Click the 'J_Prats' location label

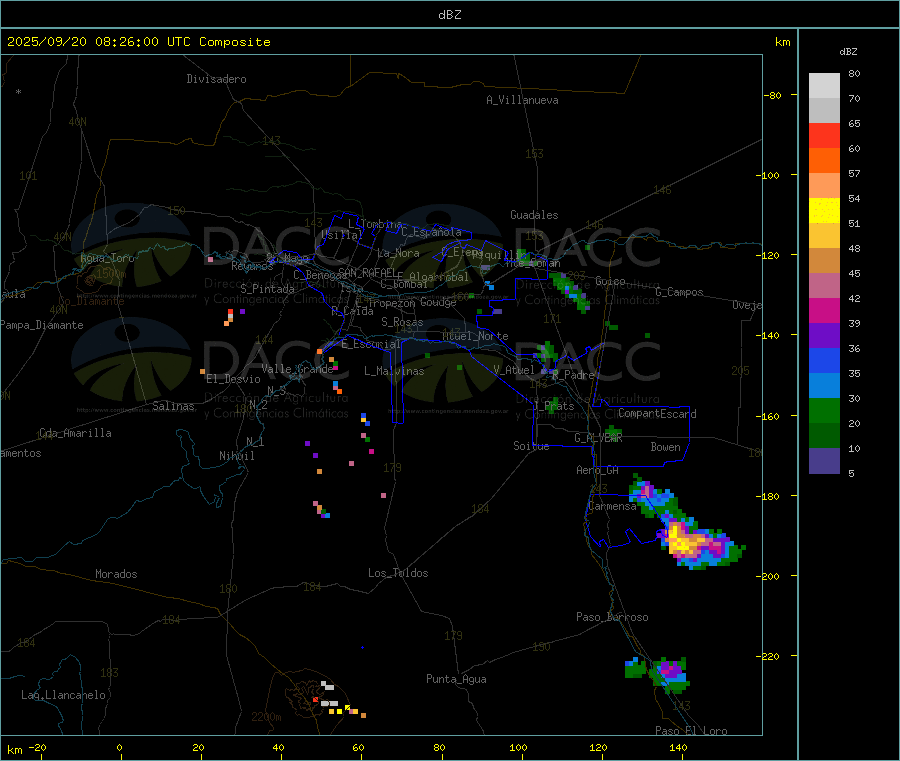point(554,406)
